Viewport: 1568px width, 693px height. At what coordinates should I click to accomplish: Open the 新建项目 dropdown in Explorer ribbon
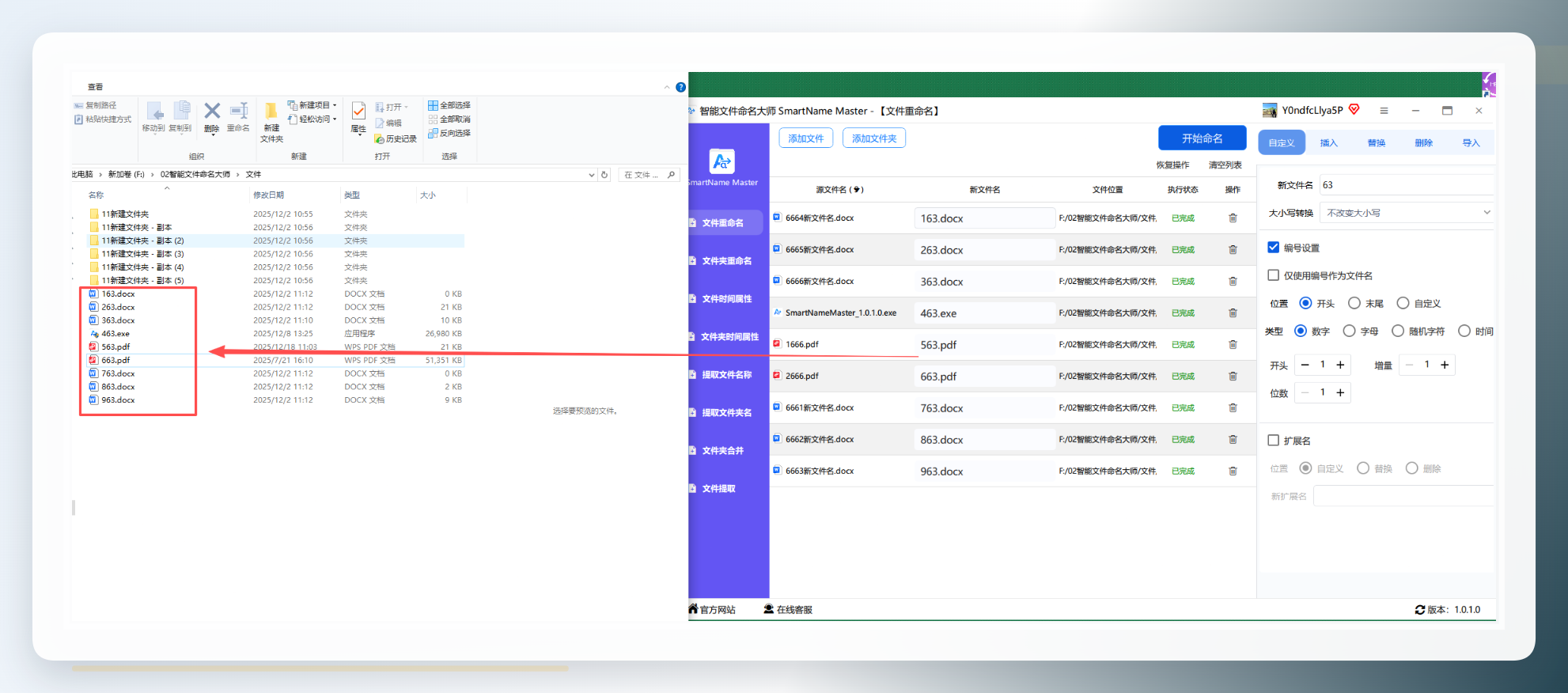coord(312,105)
